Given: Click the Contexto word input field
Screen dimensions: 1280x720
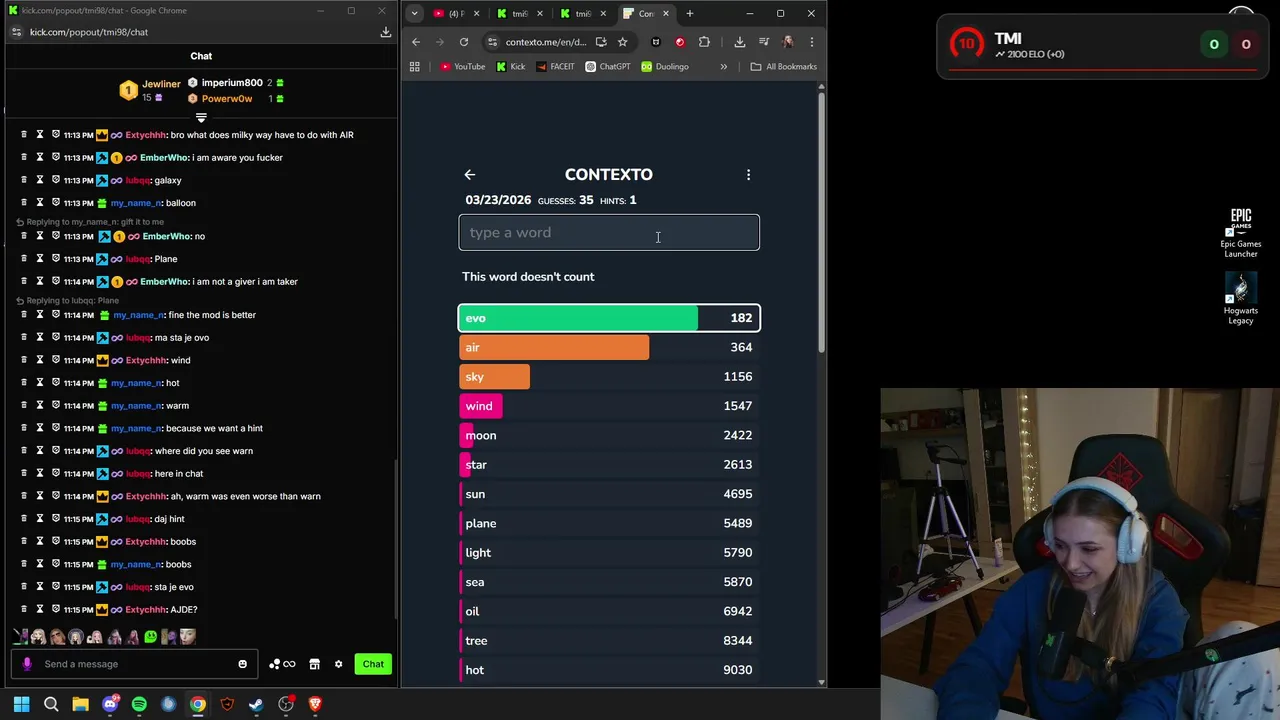Looking at the screenshot, I should [609, 233].
